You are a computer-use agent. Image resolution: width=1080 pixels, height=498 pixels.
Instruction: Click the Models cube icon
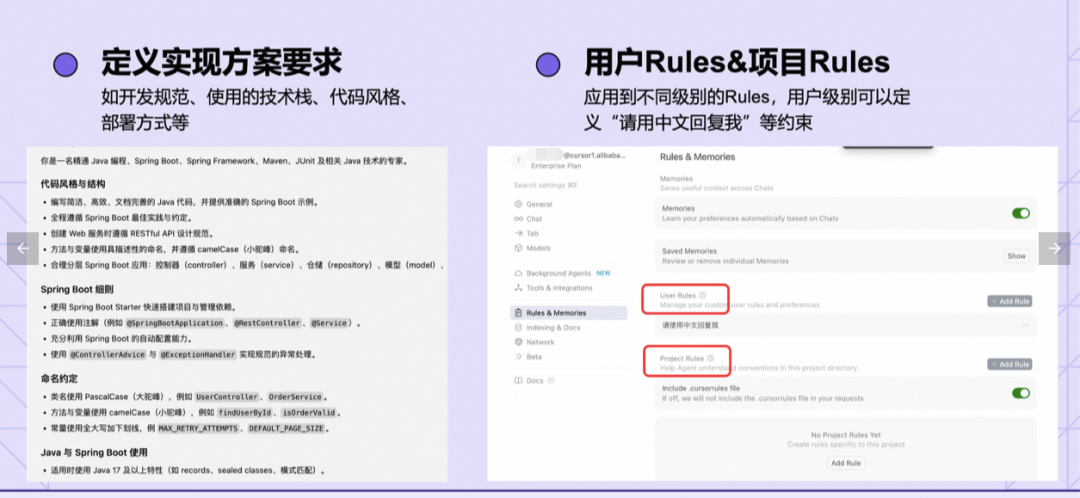518,248
